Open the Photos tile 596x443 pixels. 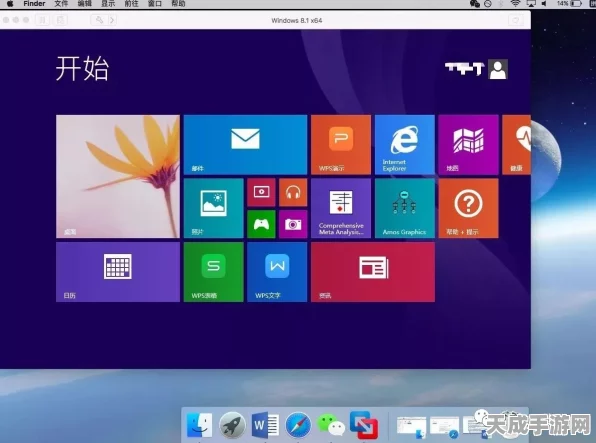213,208
